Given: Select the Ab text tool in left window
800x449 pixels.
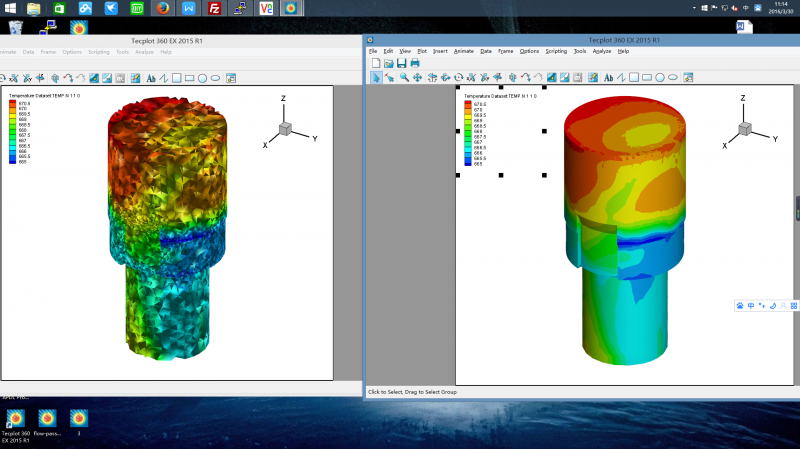Looking at the screenshot, I should pos(151,77).
